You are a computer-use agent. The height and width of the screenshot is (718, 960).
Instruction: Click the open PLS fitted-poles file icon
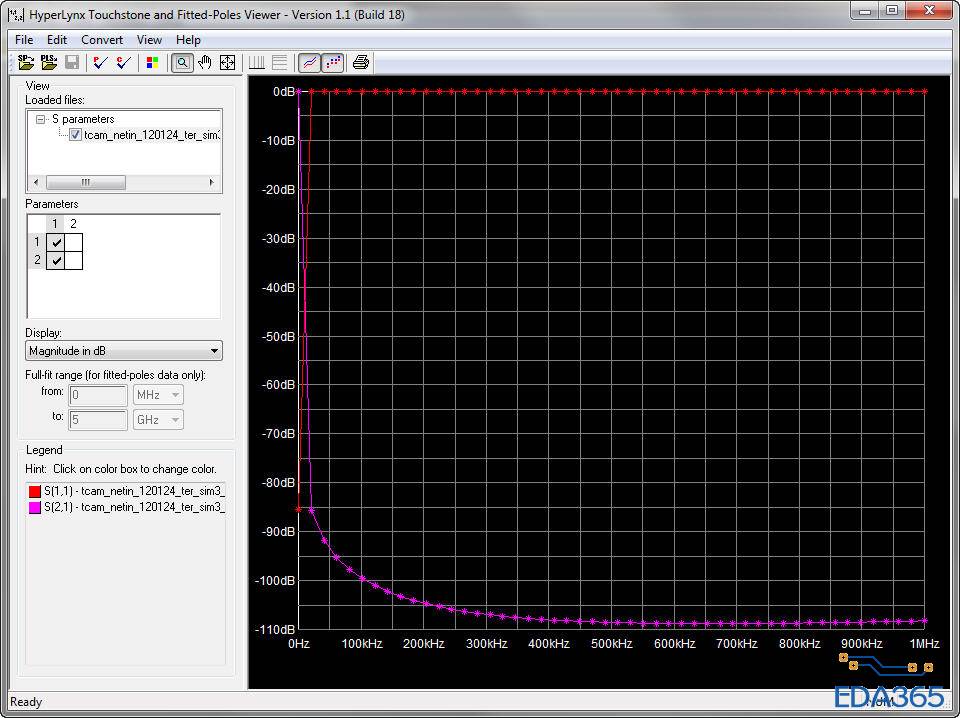point(49,62)
